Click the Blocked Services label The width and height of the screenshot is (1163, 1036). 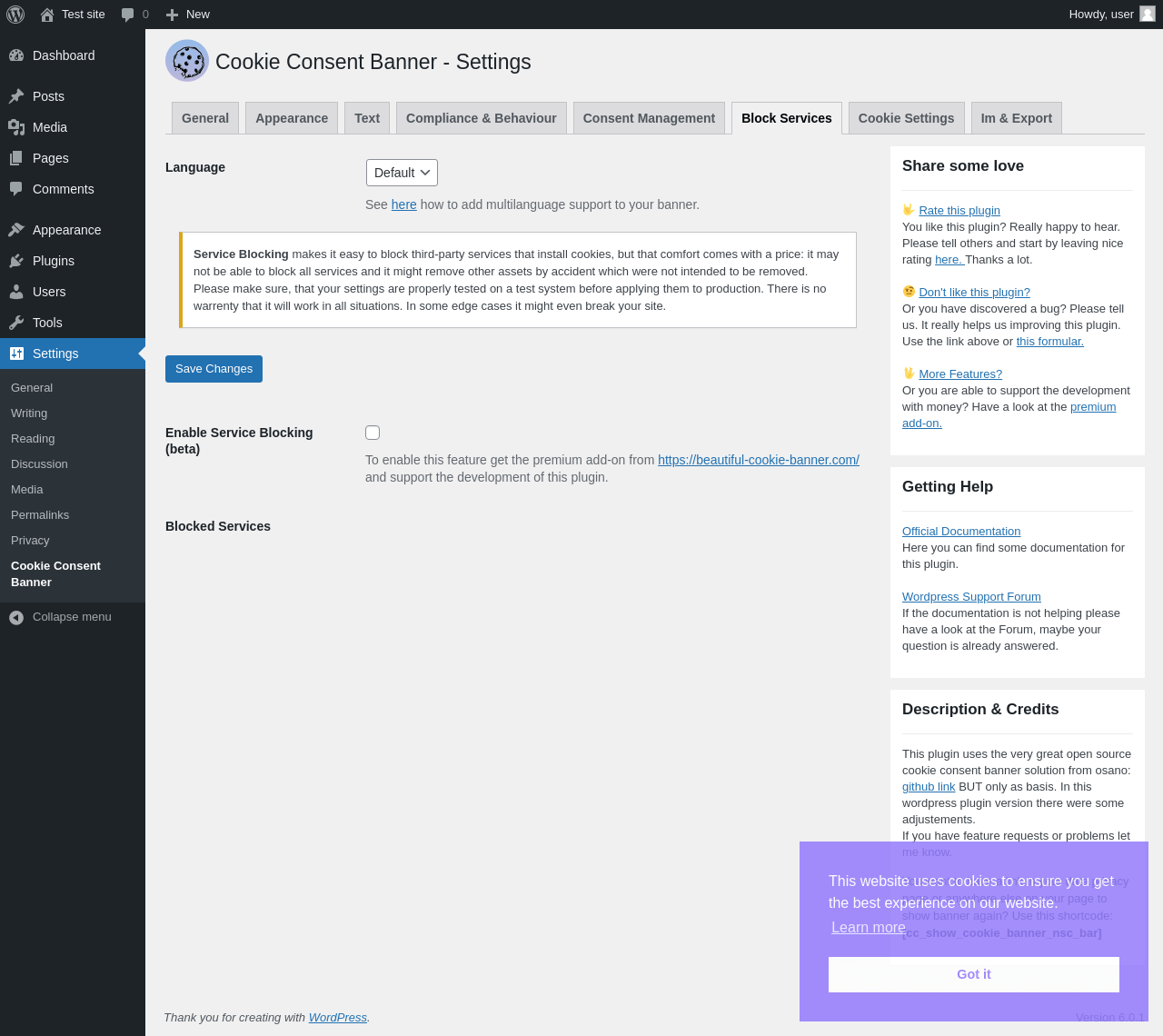218,526
